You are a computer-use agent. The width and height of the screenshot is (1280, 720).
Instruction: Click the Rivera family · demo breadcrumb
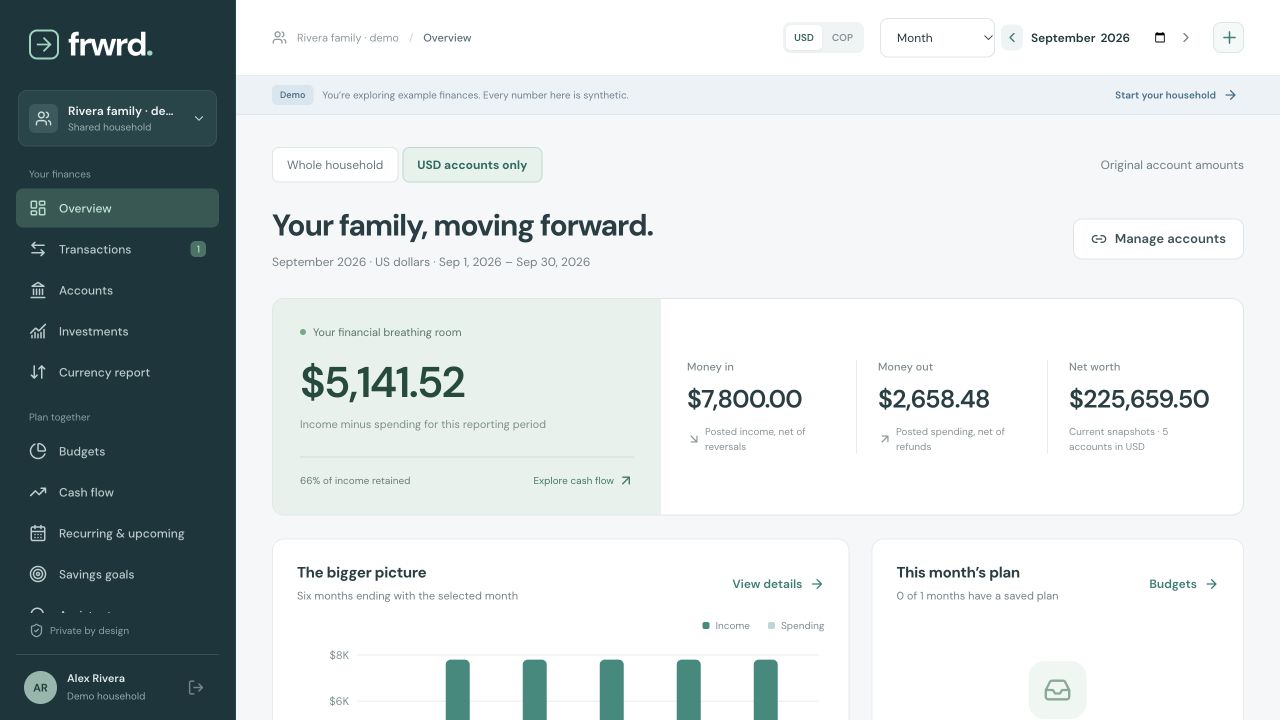(348, 38)
